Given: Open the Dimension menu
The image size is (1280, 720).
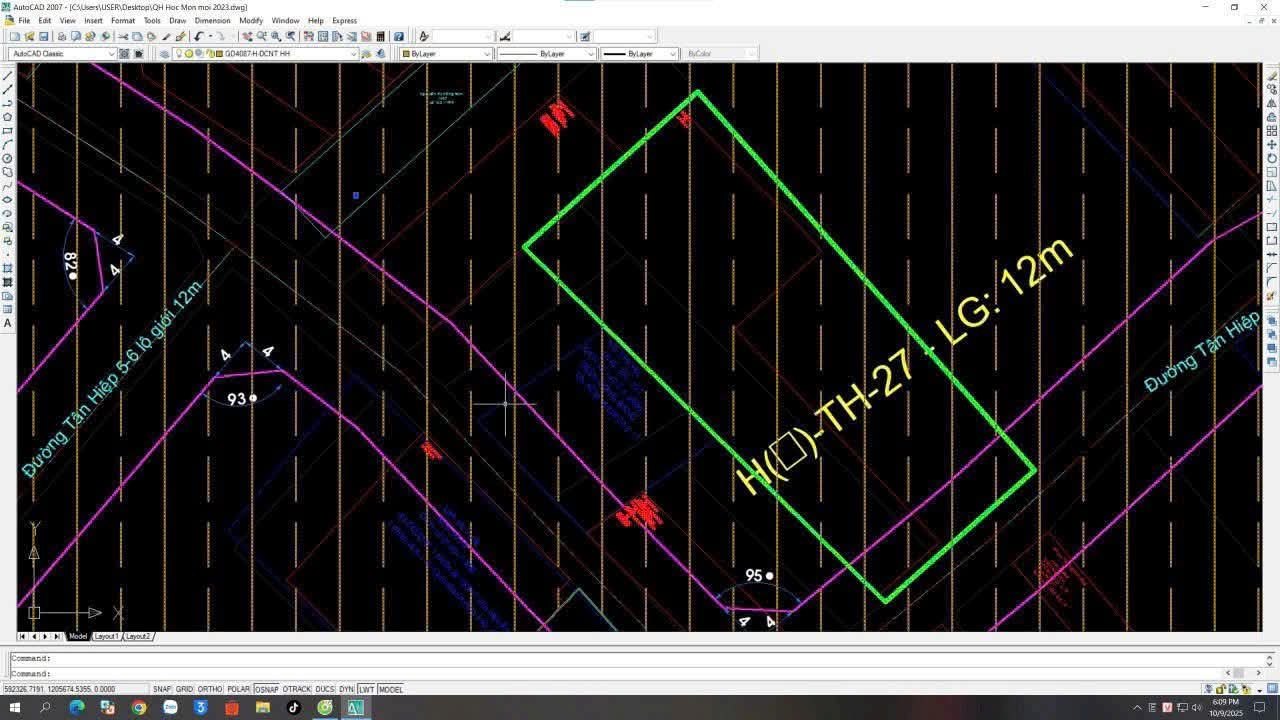Looking at the screenshot, I should coord(212,20).
